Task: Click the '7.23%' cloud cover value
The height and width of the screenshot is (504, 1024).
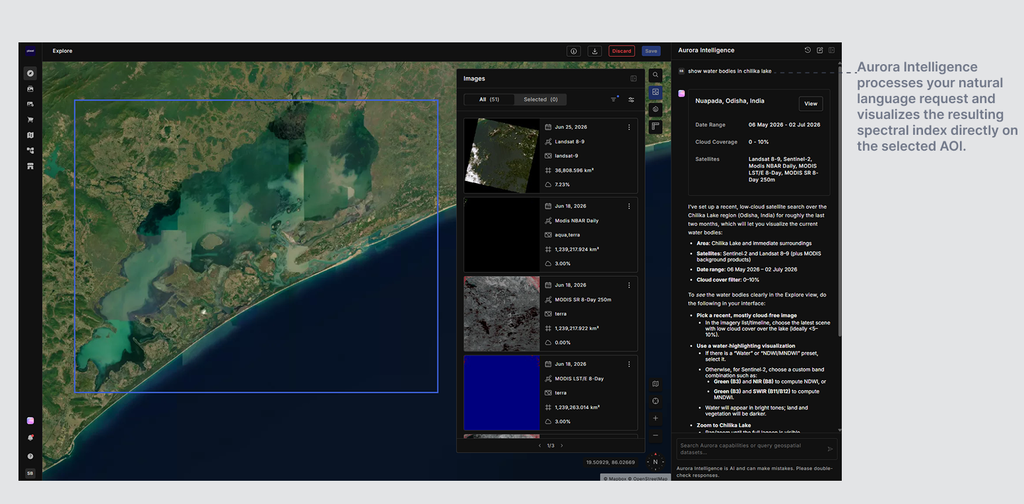Action: tap(562, 185)
